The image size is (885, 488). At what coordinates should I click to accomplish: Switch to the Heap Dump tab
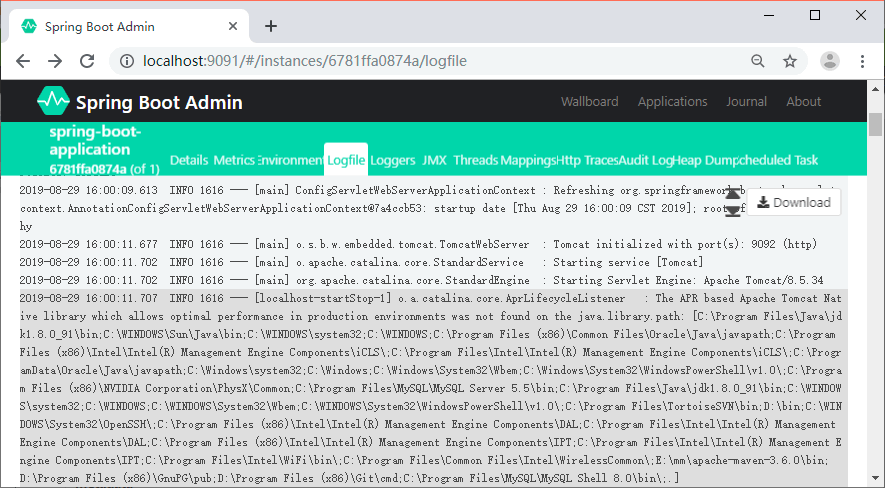pyautogui.click(x=705, y=160)
